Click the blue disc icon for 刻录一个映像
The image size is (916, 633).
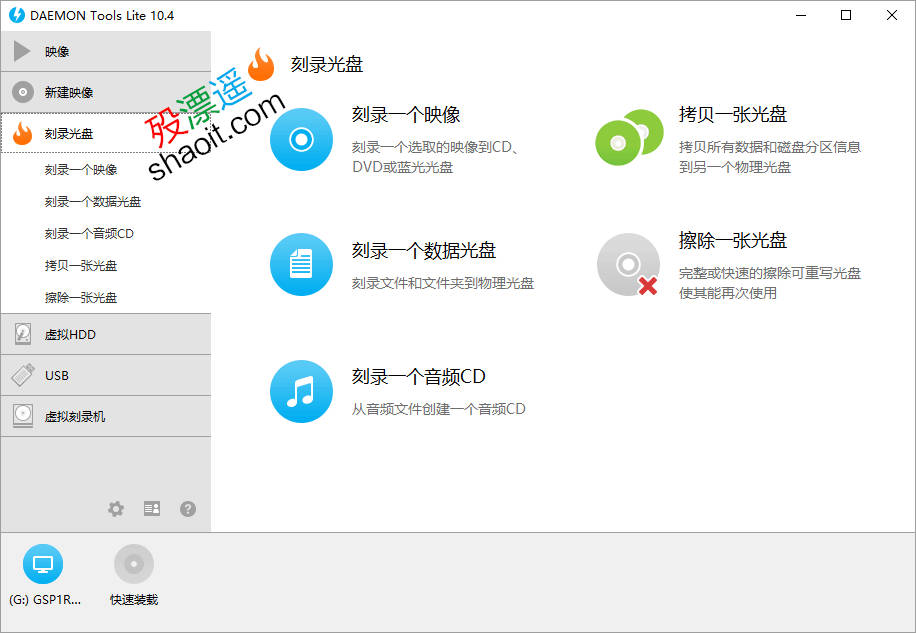[301, 140]
